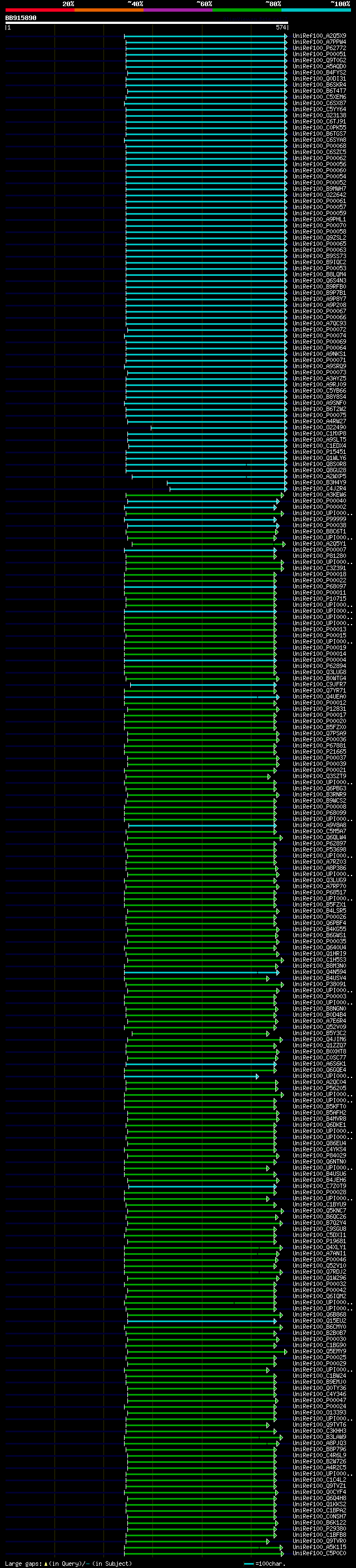Select hit label UniRef100_C1MXP8
Viewport: 356px width, 1568px height.
point(319,433)
